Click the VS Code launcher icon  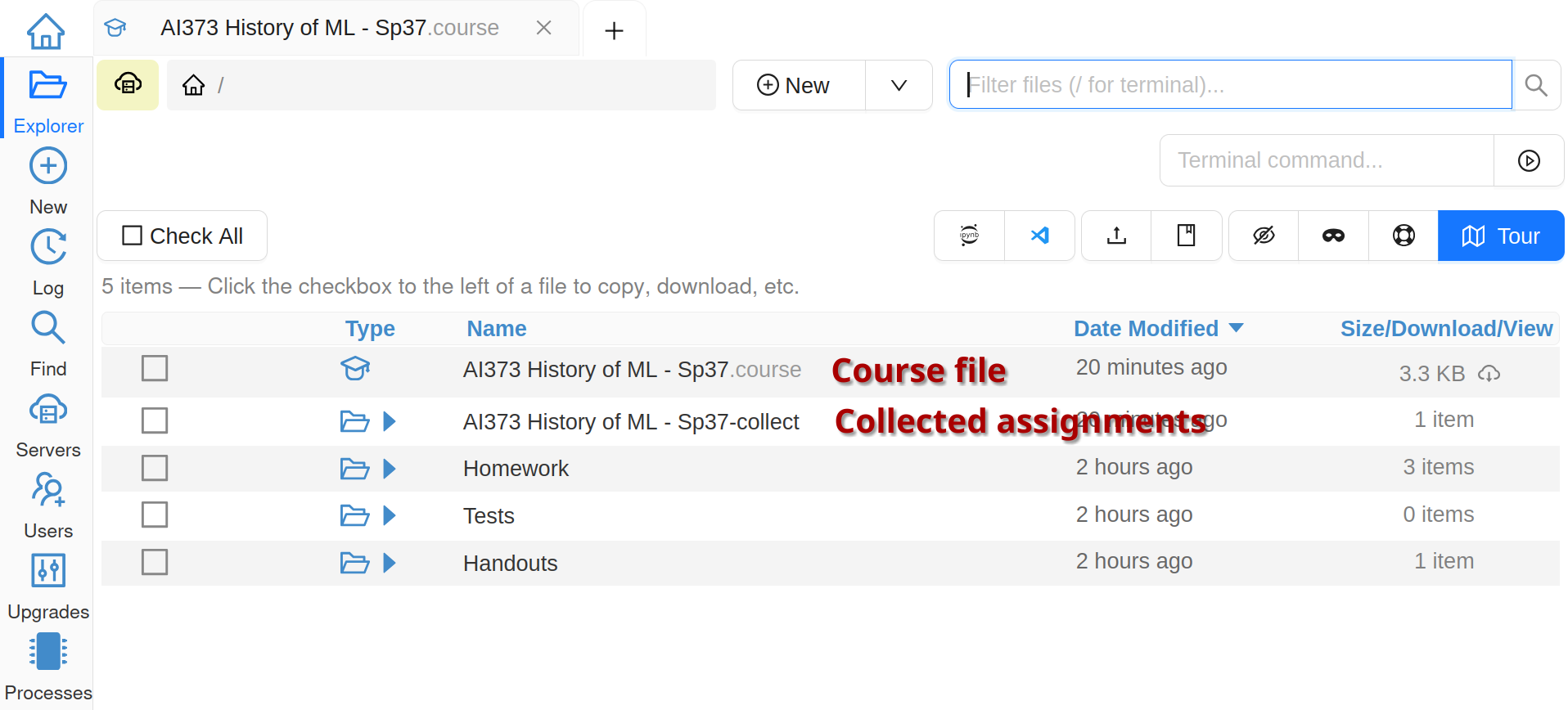point(1039,236)
